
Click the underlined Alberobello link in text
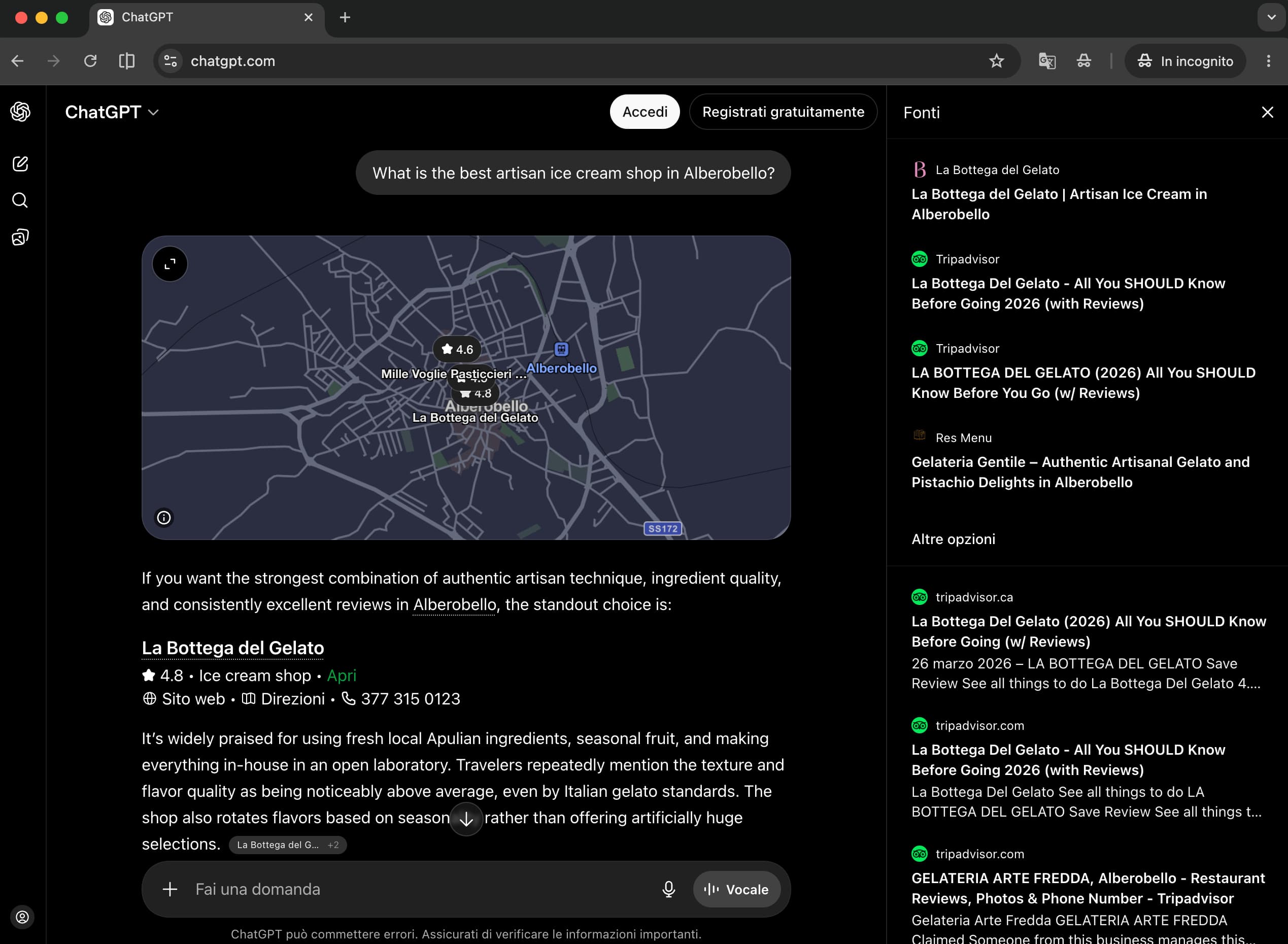454,604
